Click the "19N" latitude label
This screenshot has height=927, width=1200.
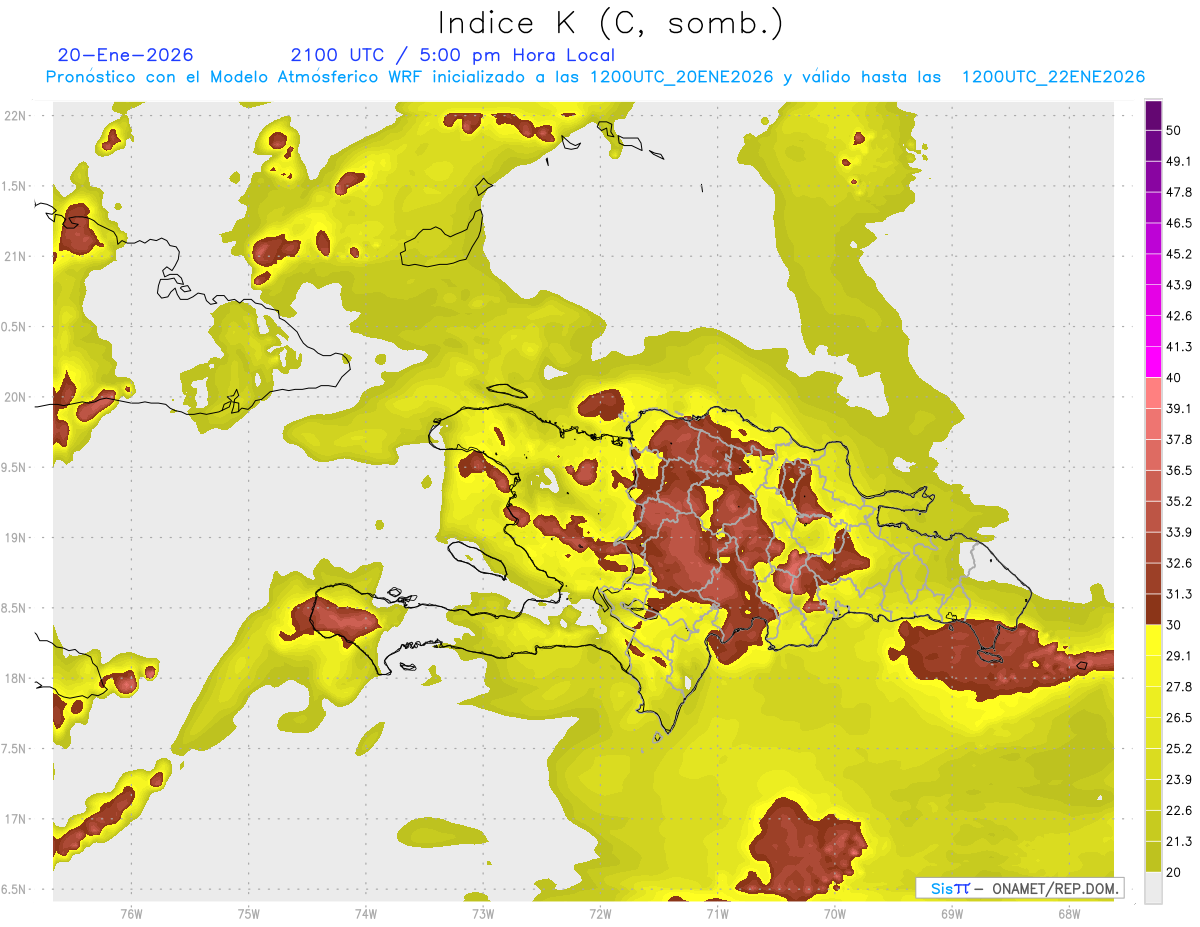15,538
